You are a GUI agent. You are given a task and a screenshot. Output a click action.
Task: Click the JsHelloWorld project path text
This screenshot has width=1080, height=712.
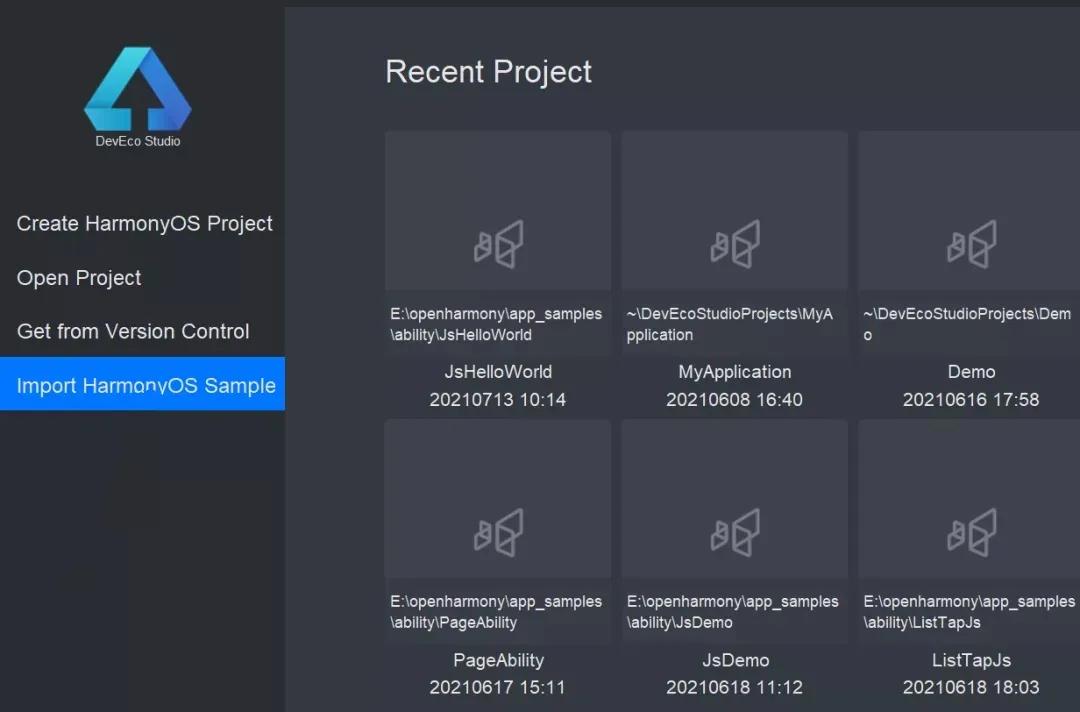496,324
